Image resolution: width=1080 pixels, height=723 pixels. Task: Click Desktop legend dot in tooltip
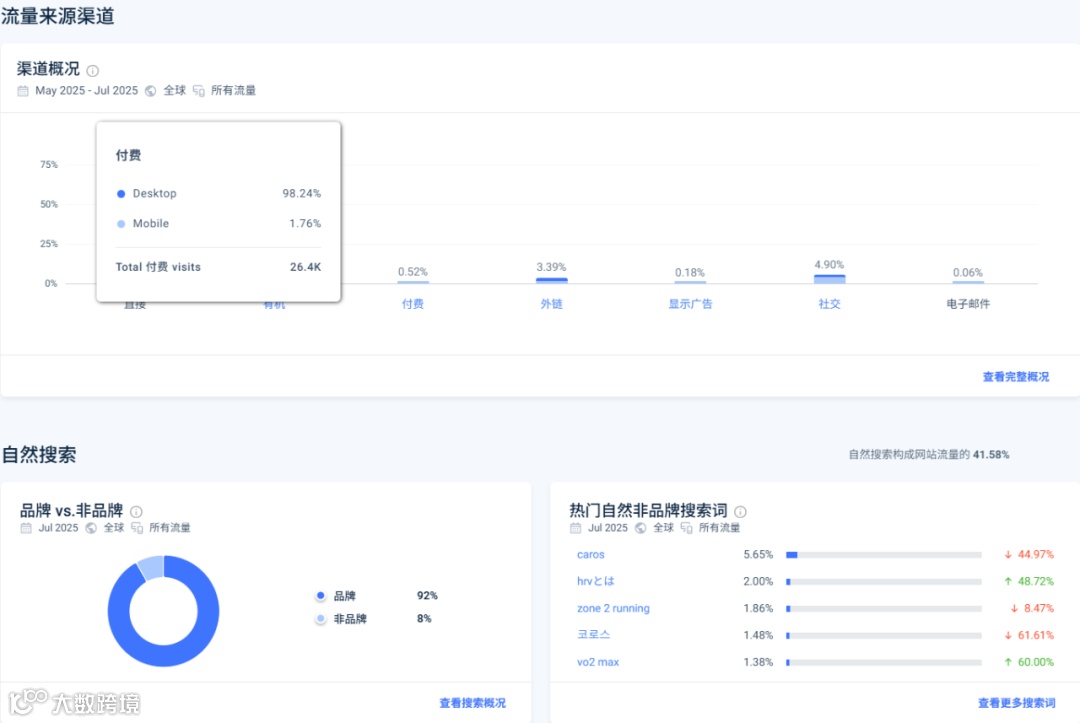[121, 194]
